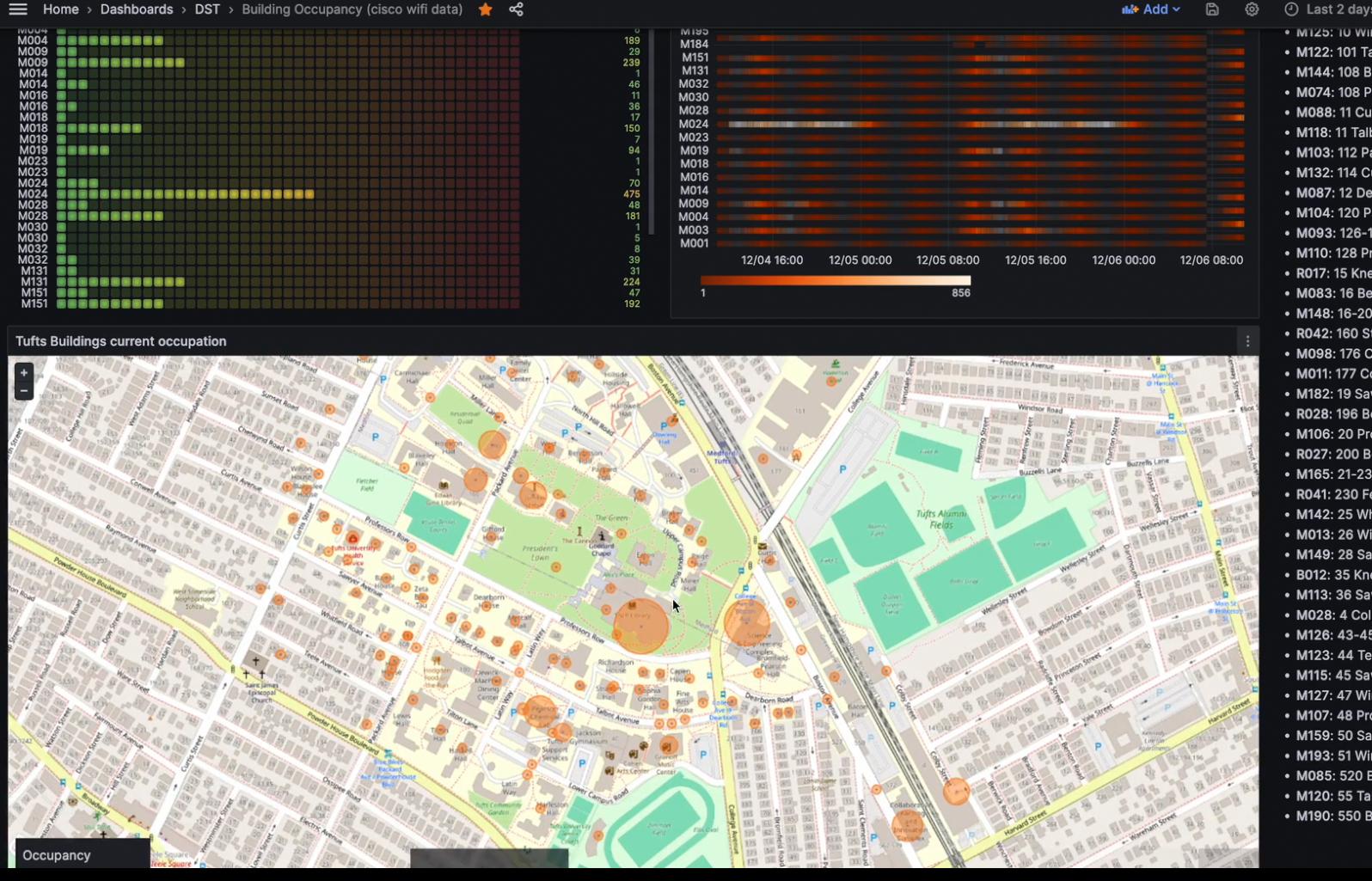The width and height of the screenshot is (1372, 881).
Task: Click the largest occupancy circle at Tisch Library
Action: [640, 626]
